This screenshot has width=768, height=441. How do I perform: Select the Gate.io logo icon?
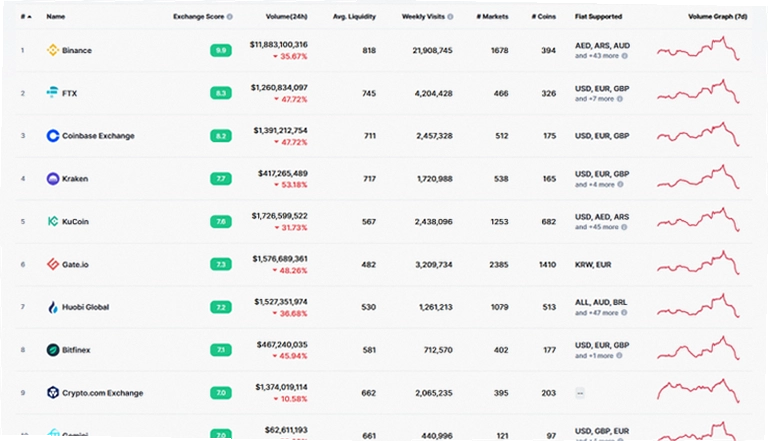click(x=52, y=264)
